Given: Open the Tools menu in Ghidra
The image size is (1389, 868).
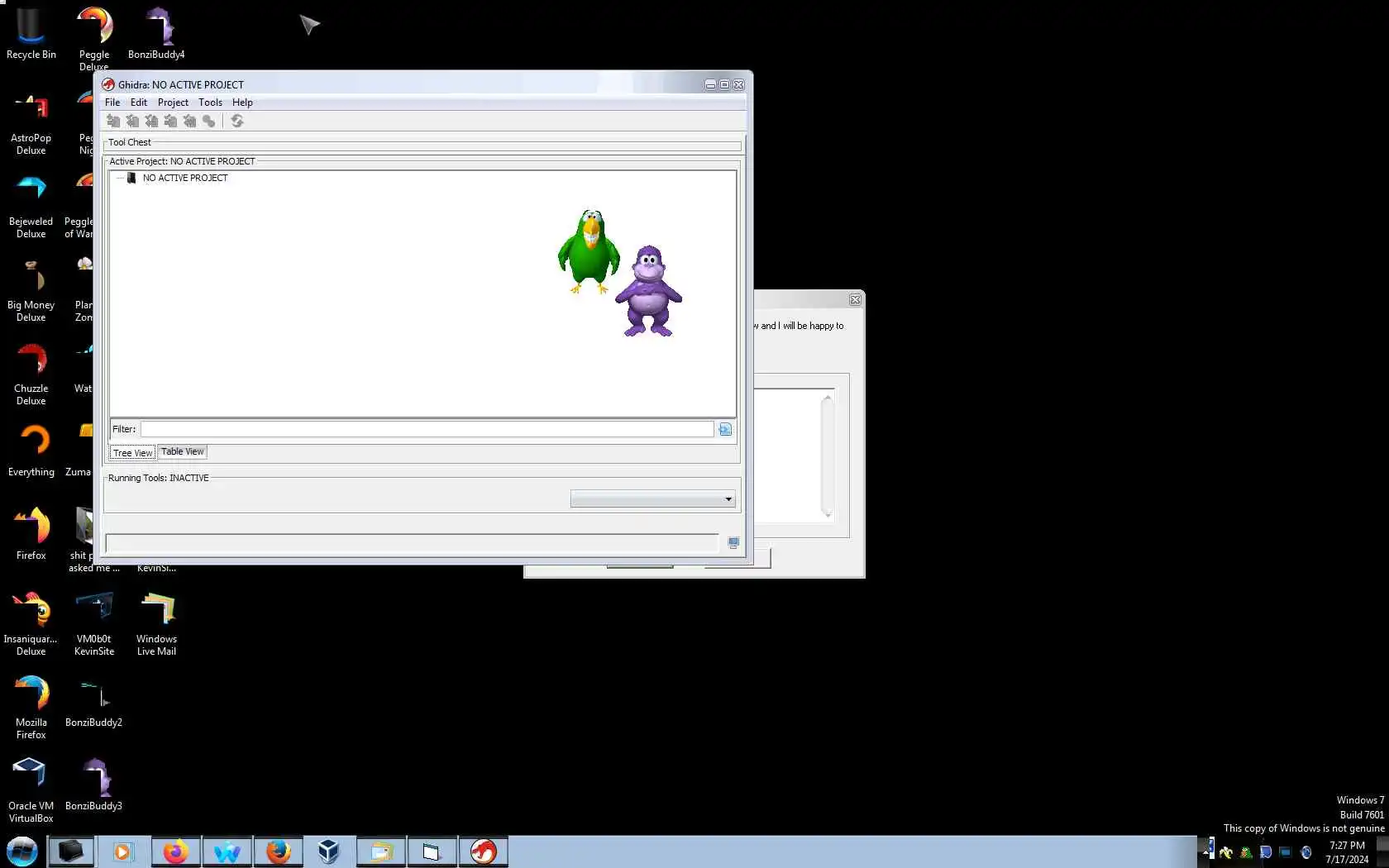Looking at the screenshot, I should click(210, 103).
